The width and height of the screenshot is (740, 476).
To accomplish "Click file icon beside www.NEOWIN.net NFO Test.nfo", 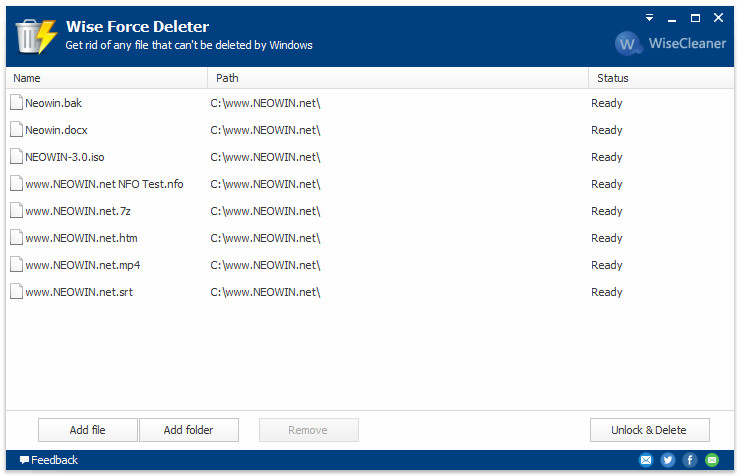I will pyautogui.click(x=17, y=183).
